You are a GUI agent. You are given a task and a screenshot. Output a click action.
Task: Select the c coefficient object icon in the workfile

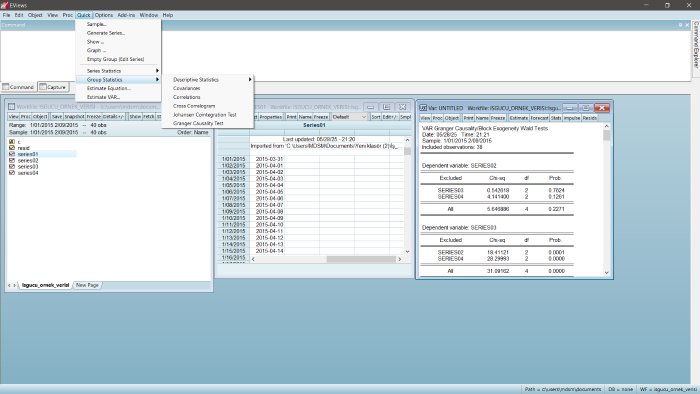(x=12, y=141)
